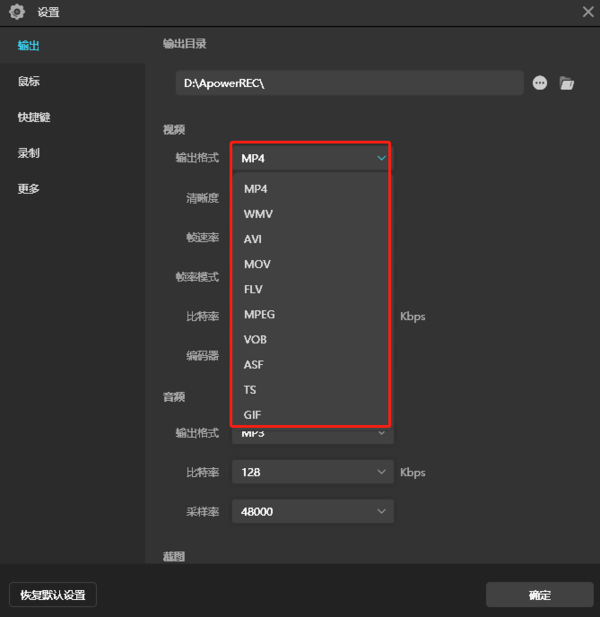This screenshot has width=600, height=617.
Task: Pick MOV as the output format
Action: pos(257,264)
